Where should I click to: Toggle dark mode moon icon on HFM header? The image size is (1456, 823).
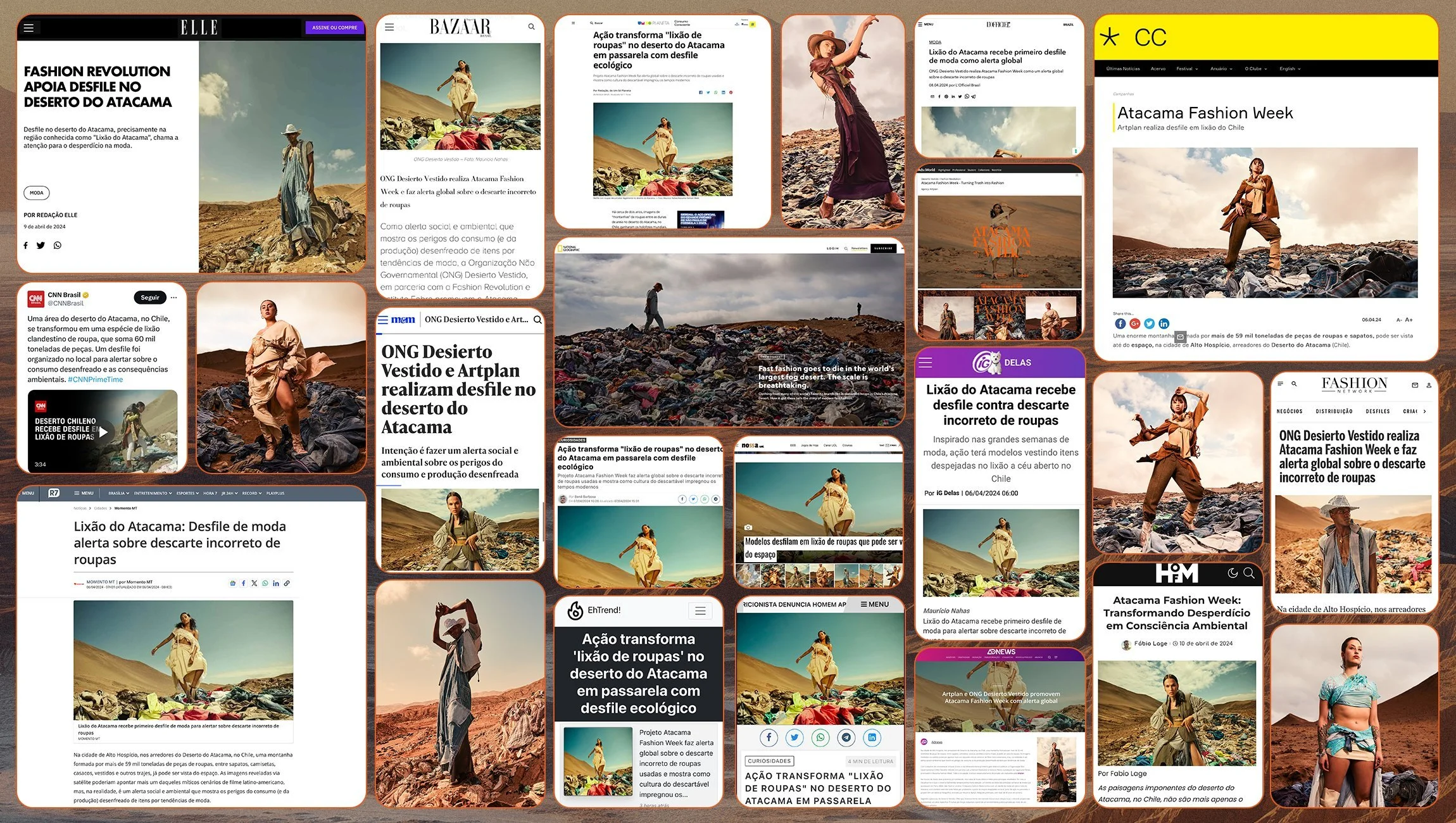tap(1233, 573)
